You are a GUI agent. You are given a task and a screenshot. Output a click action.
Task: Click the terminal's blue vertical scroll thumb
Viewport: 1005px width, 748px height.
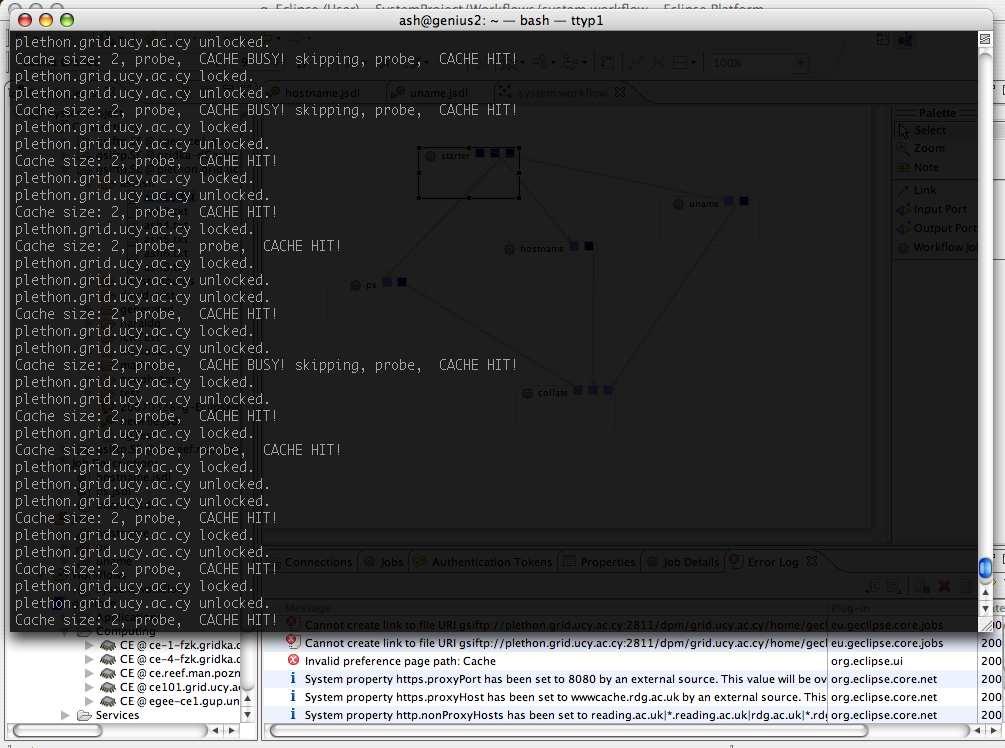(985, 568)
